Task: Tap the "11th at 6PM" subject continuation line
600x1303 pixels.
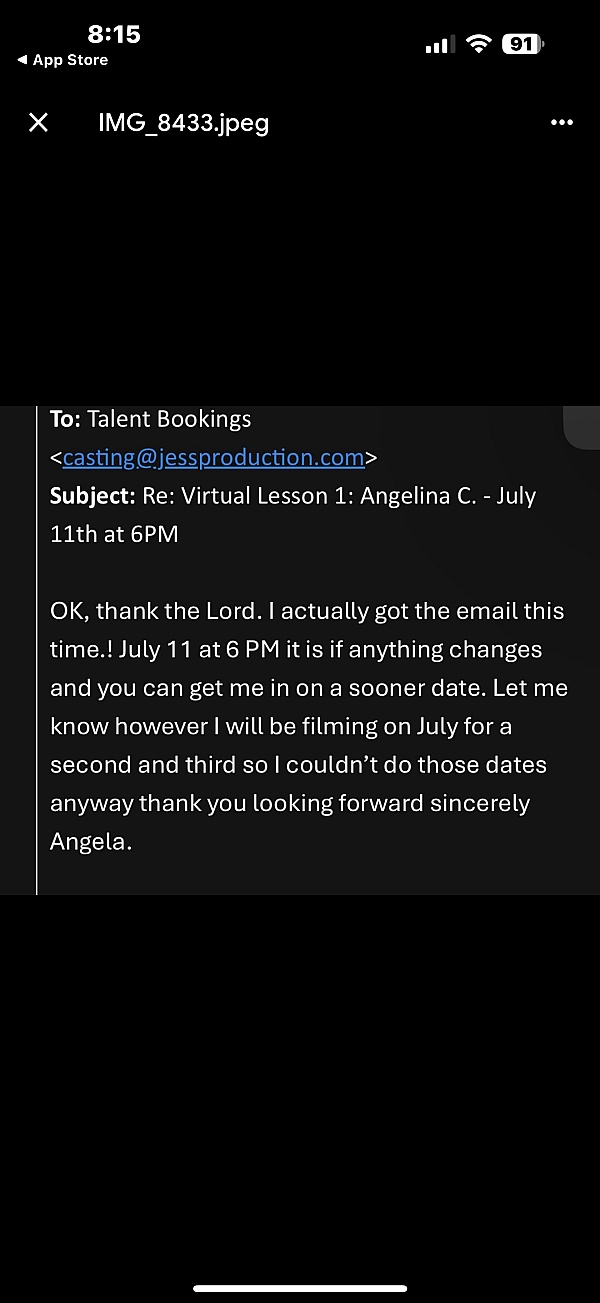Action: (114, 534)
